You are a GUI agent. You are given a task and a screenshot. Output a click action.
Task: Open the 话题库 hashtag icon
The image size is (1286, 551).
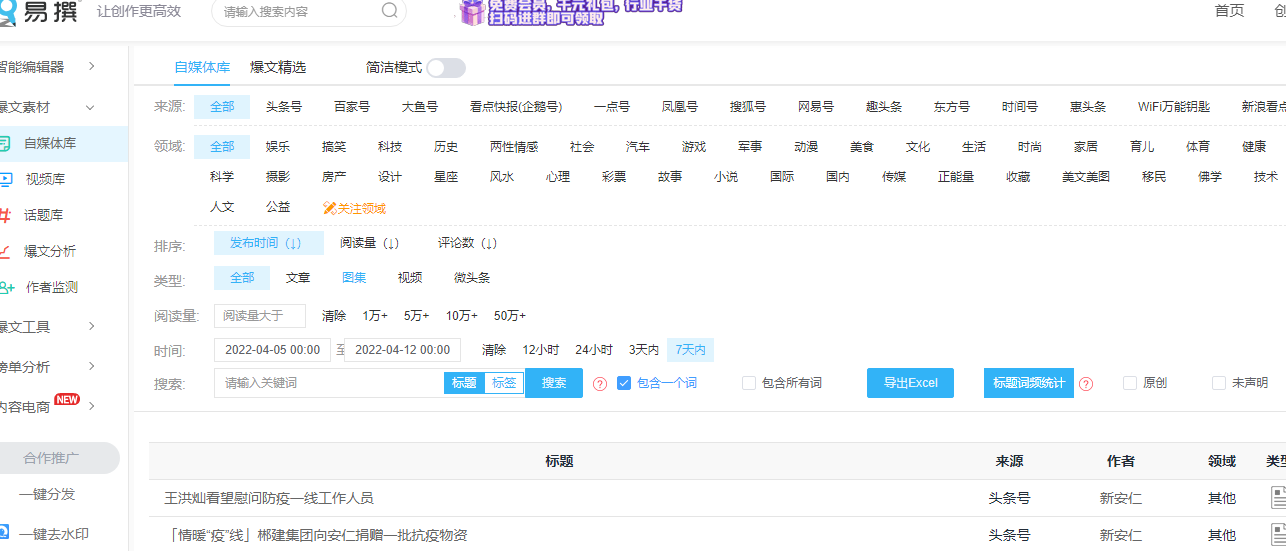[x=4, y=215]
